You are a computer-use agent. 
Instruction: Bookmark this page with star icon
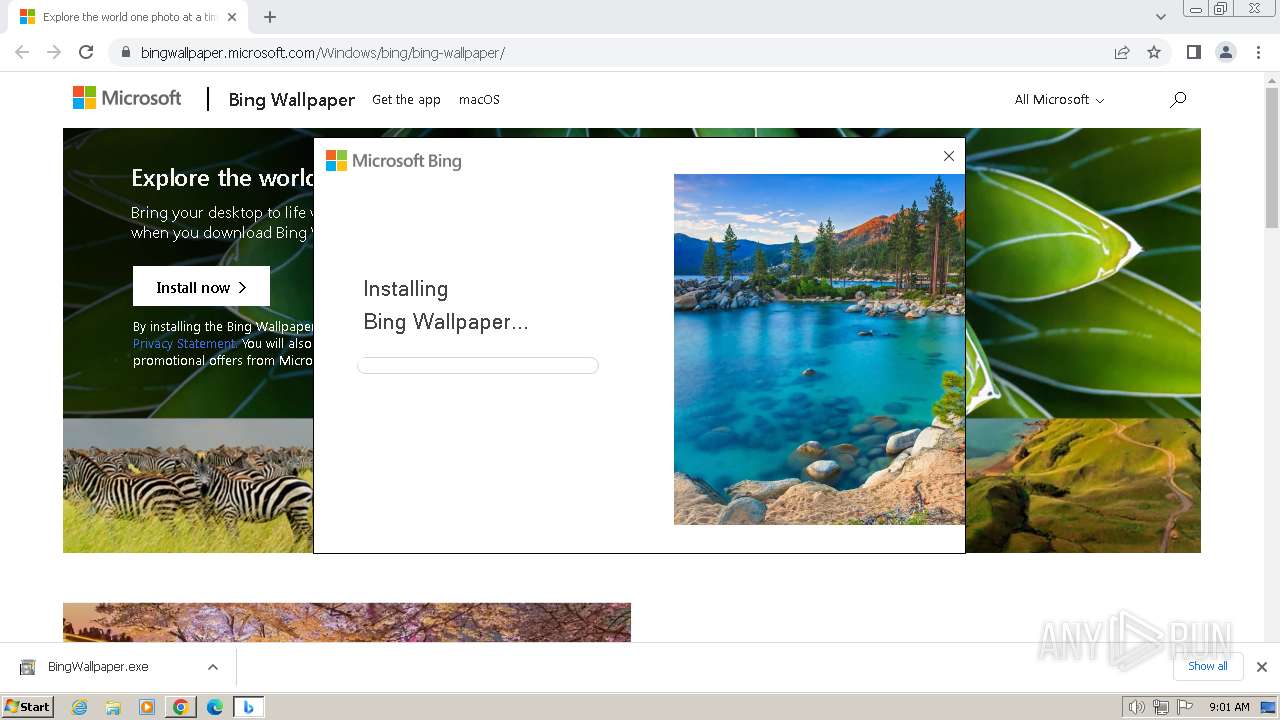coord(1154,52)
